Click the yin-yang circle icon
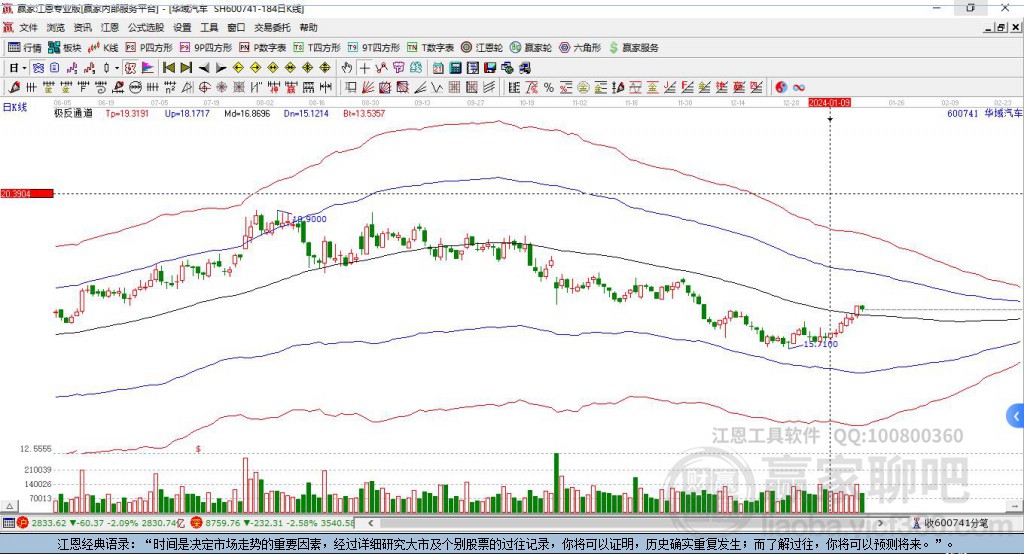The width and height of the screenshot is (1024, 554). point(780,87)
